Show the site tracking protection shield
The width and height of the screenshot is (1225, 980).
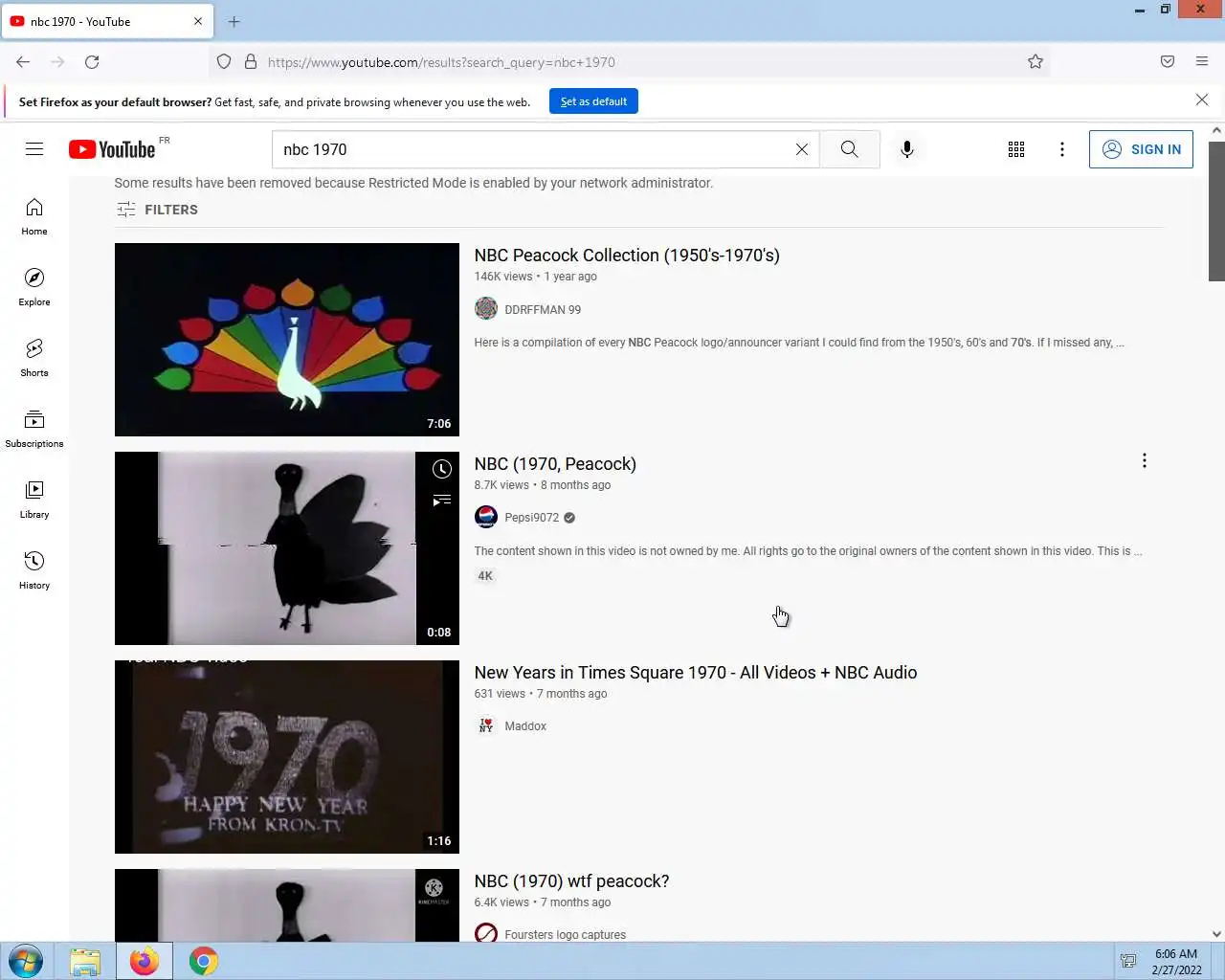(224, 62)
